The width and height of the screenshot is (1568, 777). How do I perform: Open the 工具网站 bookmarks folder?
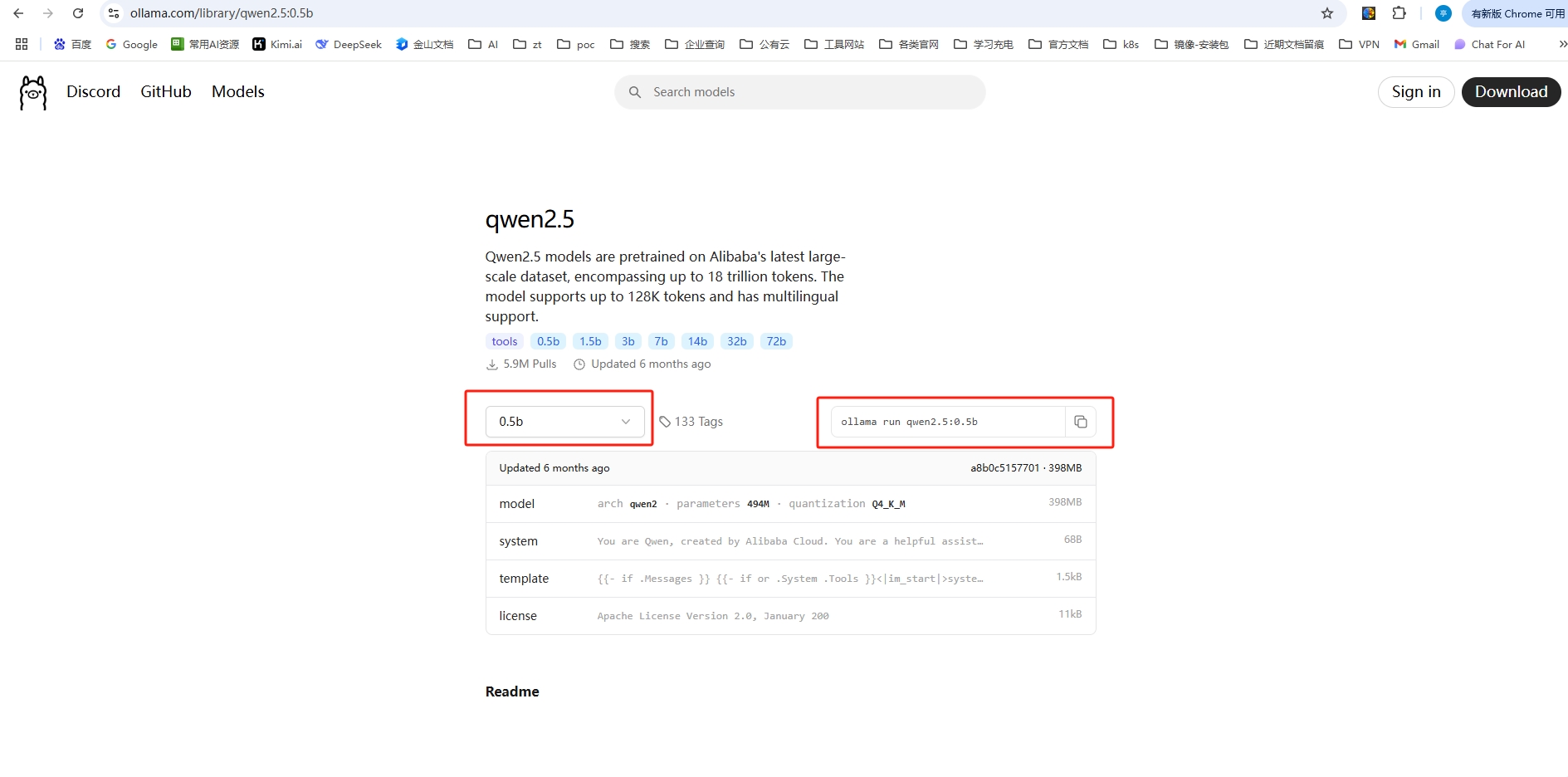[x=834, y=44]
